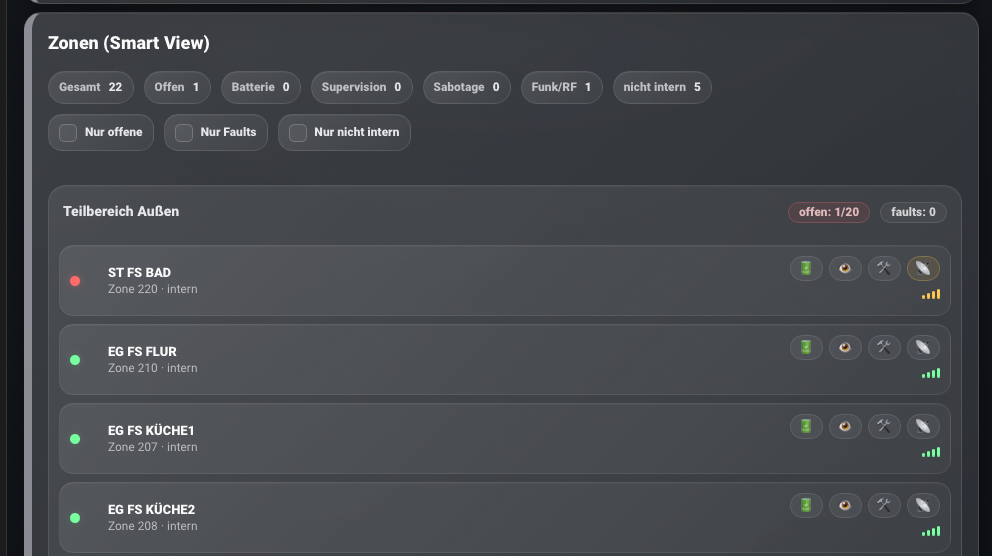Click battery icon for ST FS BAD zone
This screenshot has height=556, width=992.
point(806,268)
